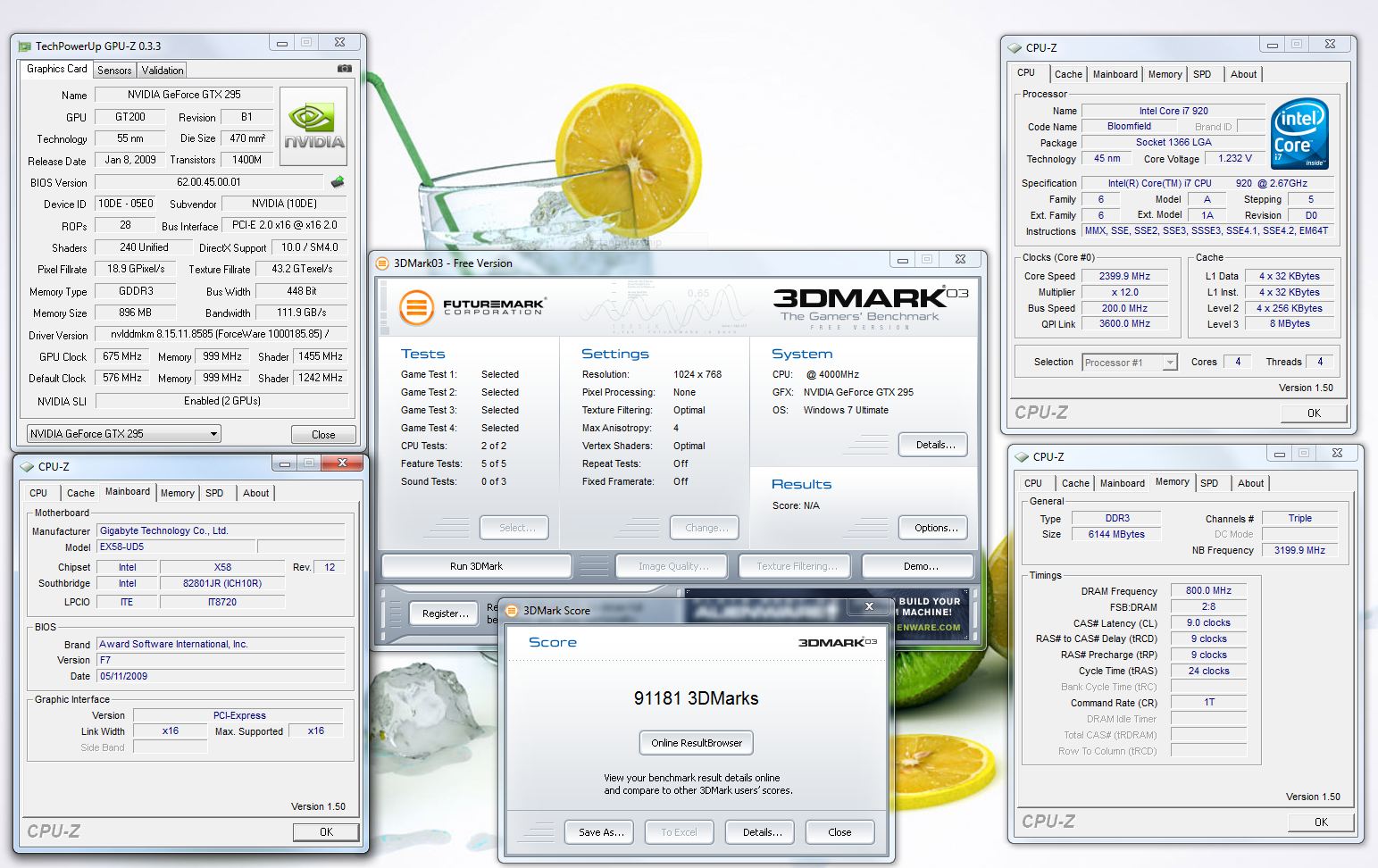This screenshot has height=868, width=1378.
Task: Click the CAS# Latency value 9.0 clocks
Action: pyautogui.click(x=1208, y=622)
